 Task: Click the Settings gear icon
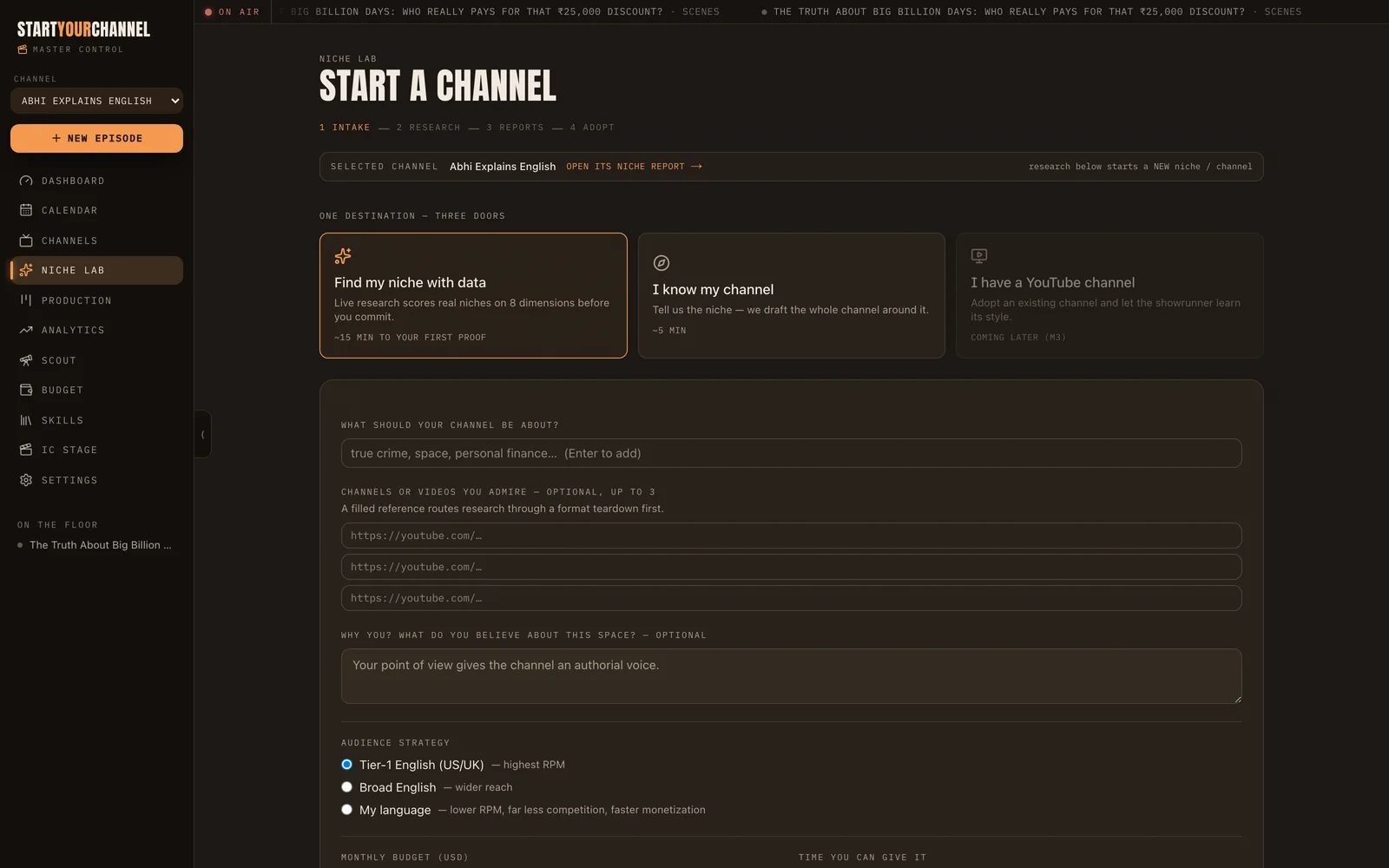coord(26,480)
